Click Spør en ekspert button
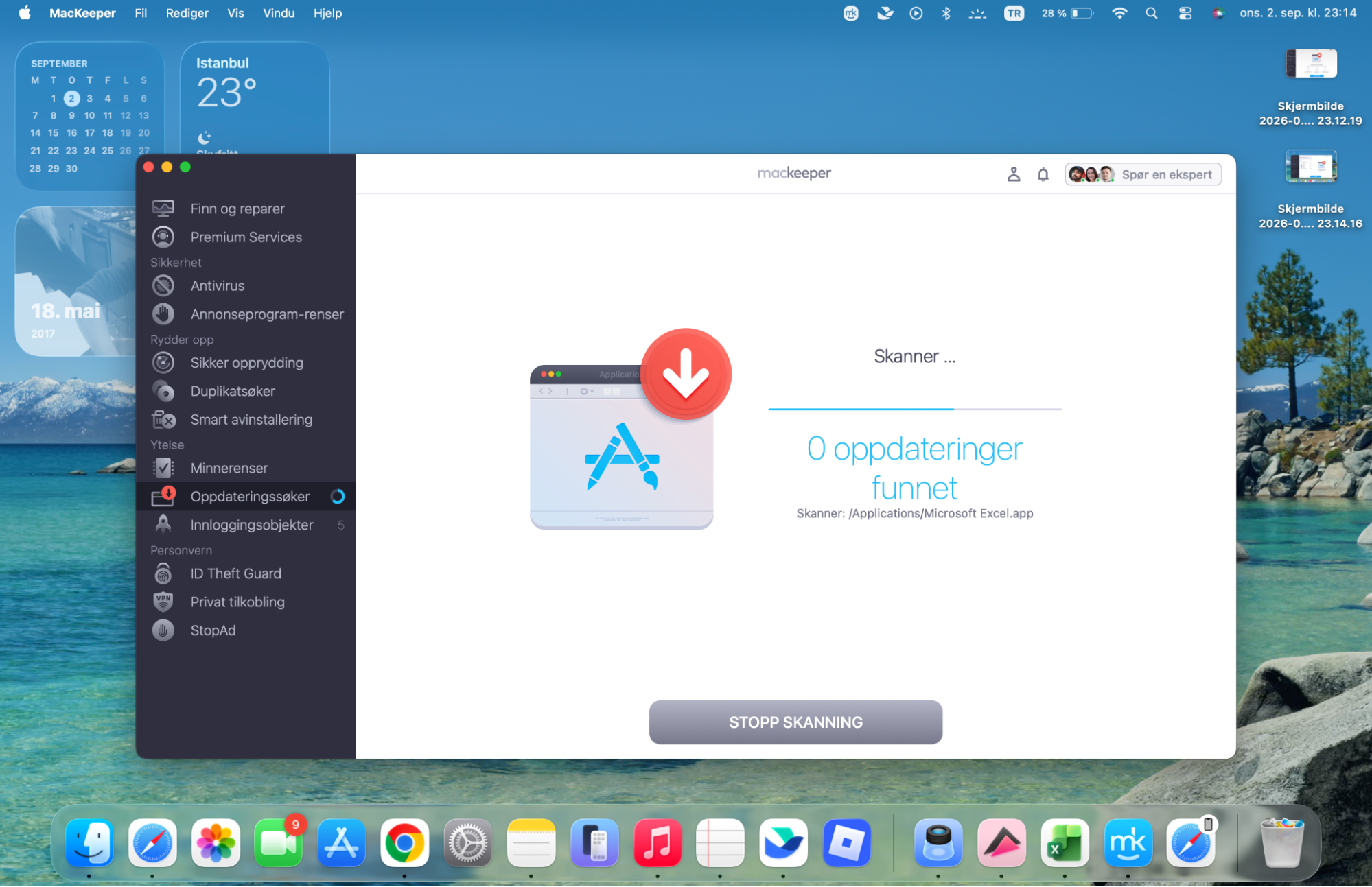The image size is (1372, 887). coord(1143,174)
